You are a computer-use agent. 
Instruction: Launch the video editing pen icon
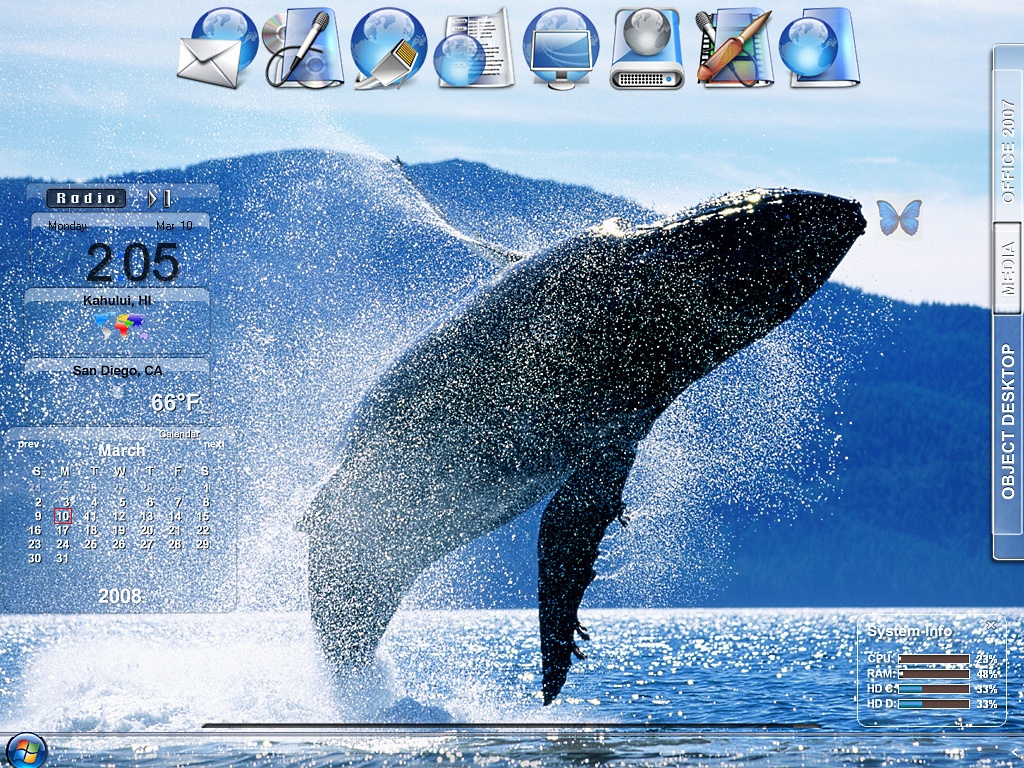click(735, 48)
